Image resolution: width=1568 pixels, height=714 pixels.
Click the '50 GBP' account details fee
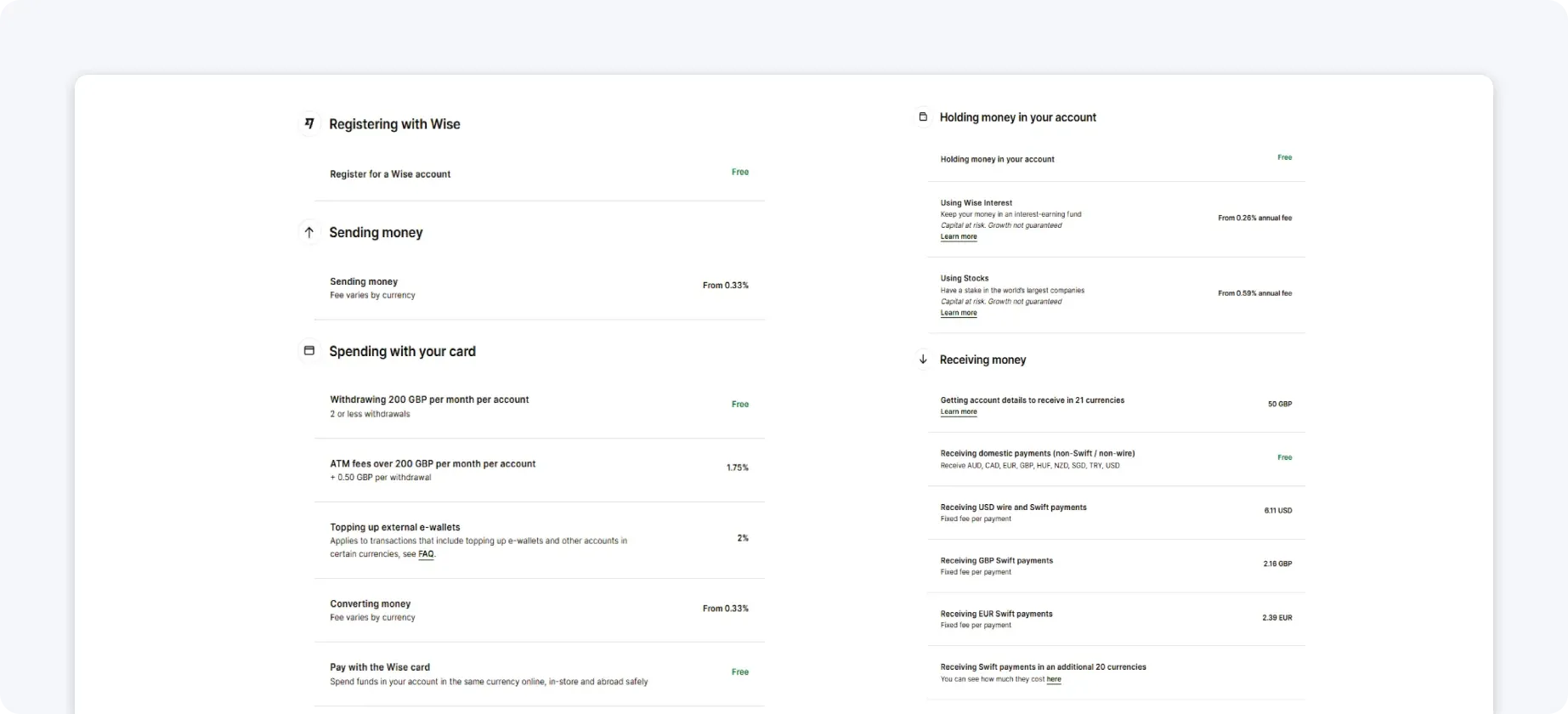pyautogui.click(x=1280, y=405)
